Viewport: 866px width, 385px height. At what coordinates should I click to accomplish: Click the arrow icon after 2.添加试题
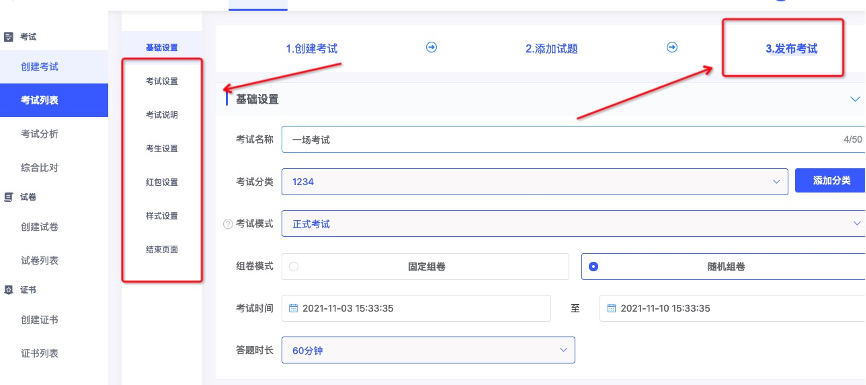[x=672, y=48]
